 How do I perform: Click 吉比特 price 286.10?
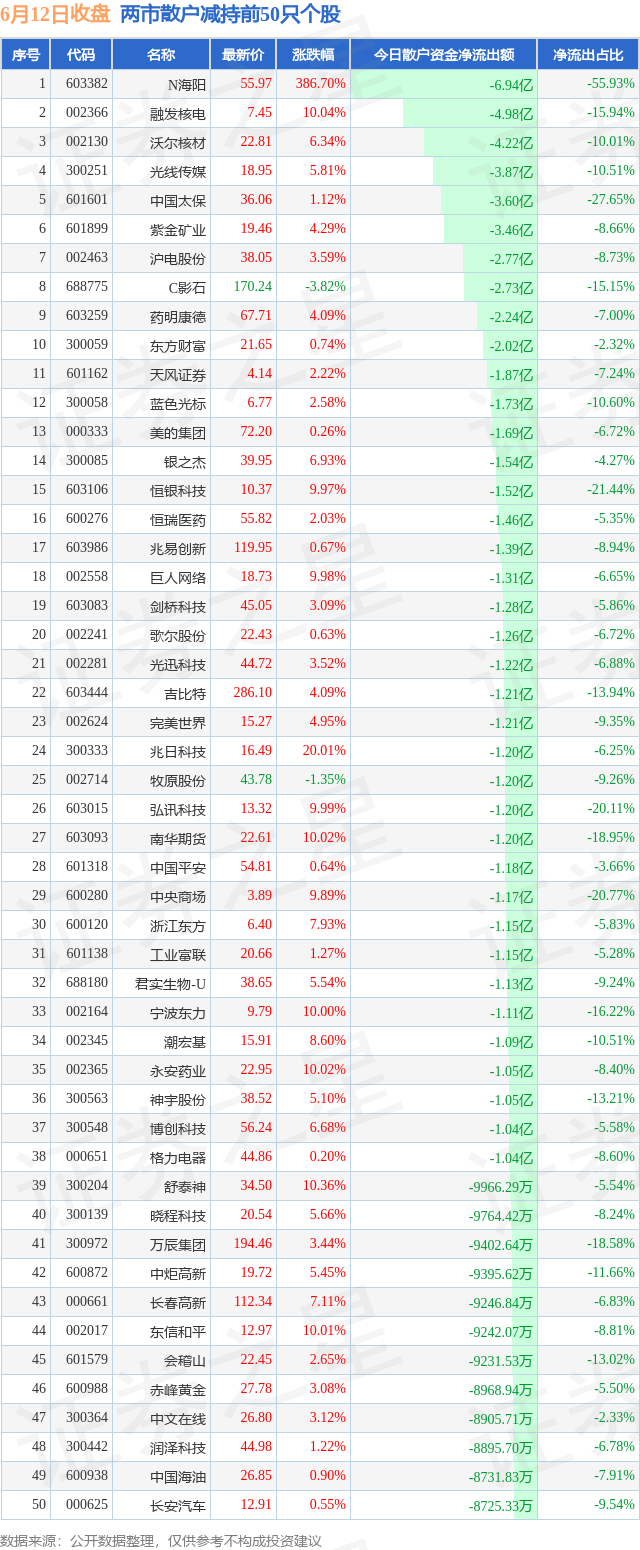(252, 693)
